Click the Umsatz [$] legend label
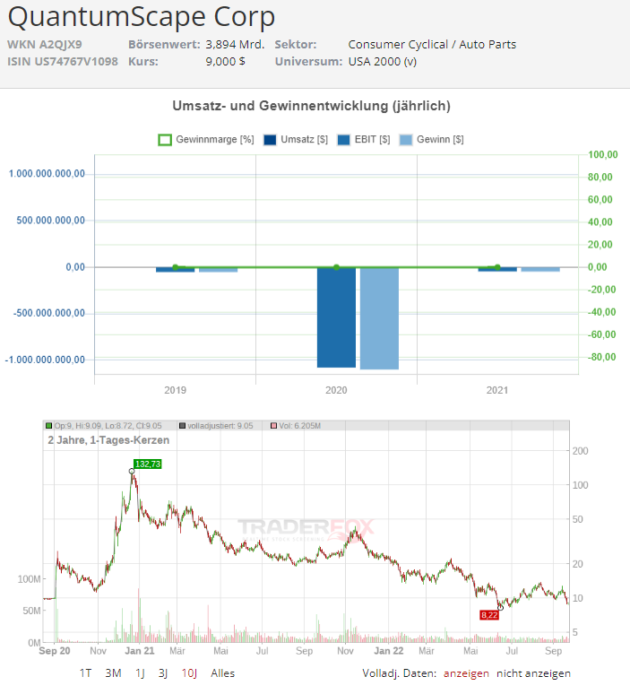This screenshot has height=694, width=630. [304, 139]
